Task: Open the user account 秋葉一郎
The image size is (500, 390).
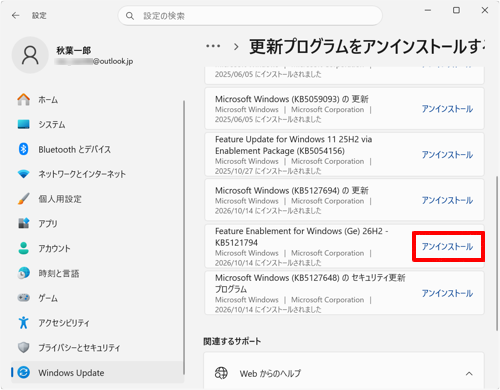Action: click(74, 50)
